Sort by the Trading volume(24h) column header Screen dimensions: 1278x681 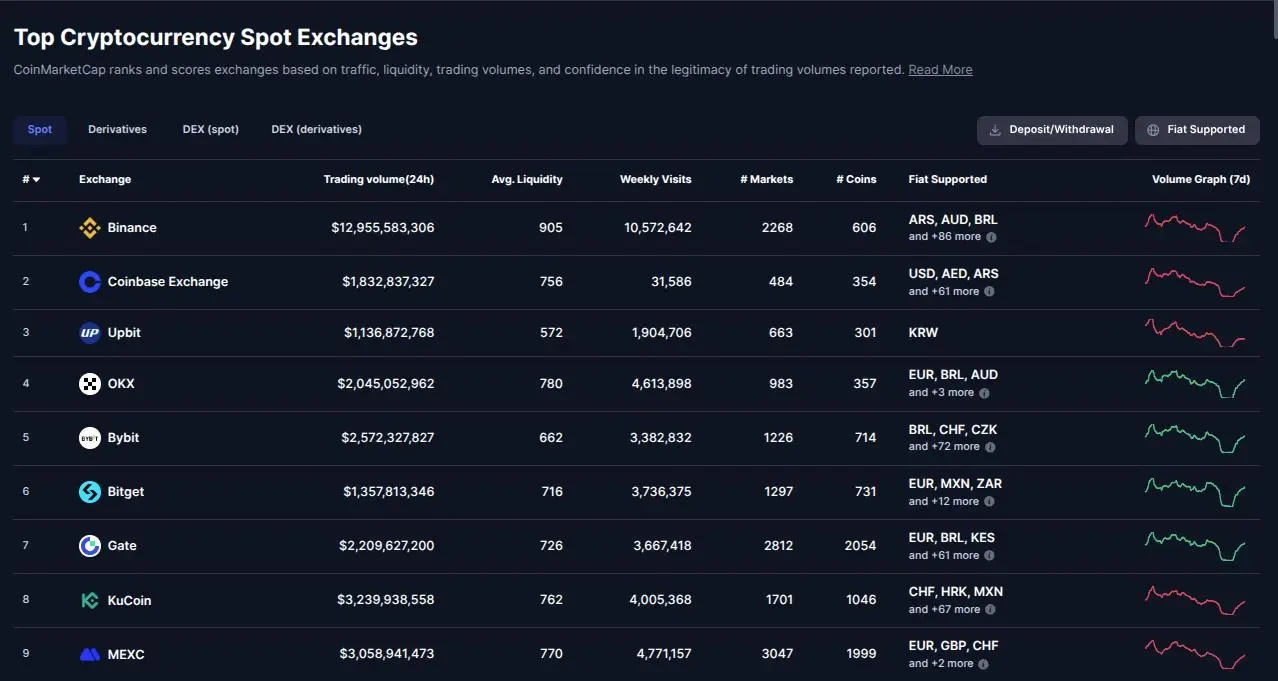[x=379, y=179]
